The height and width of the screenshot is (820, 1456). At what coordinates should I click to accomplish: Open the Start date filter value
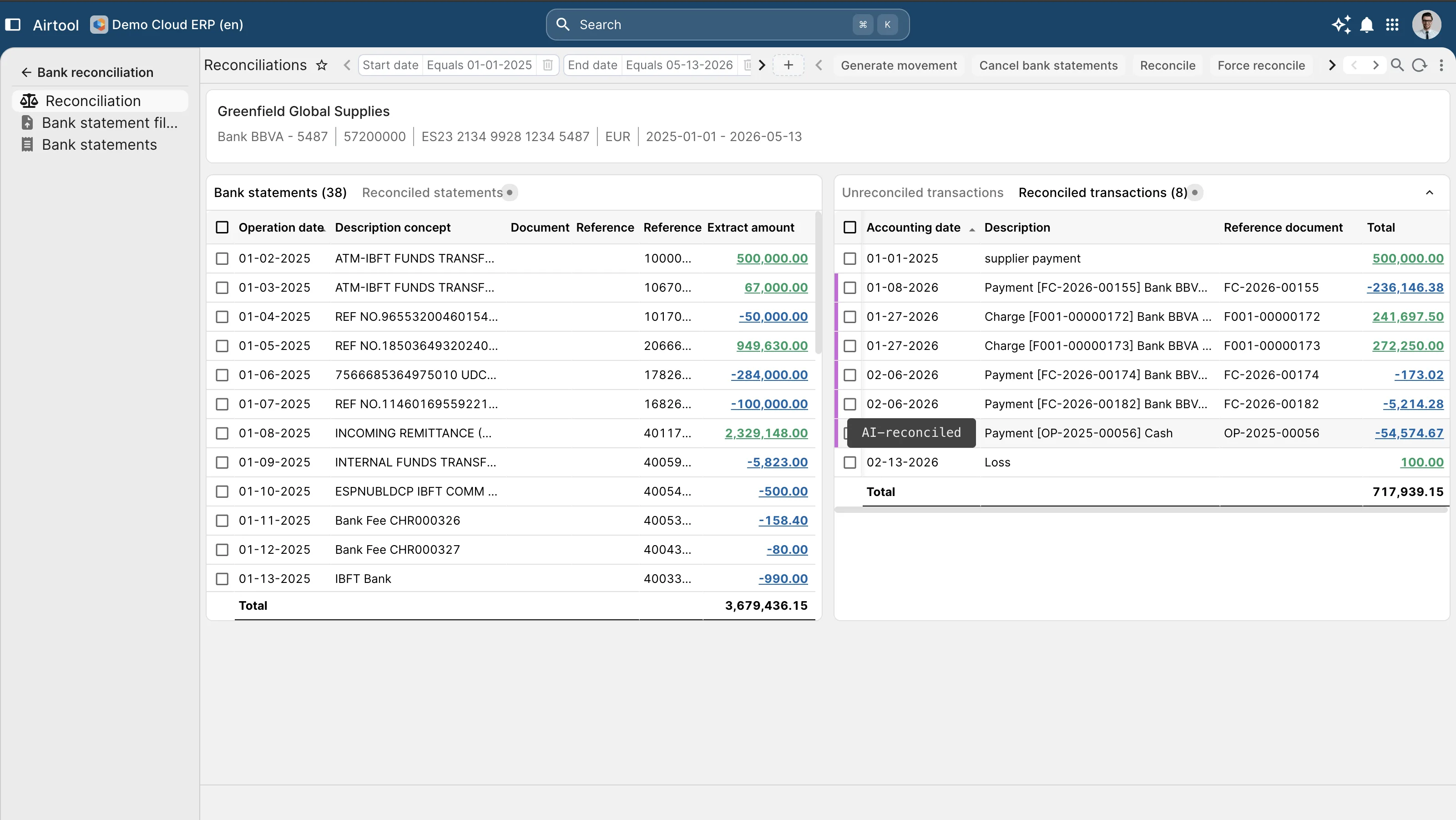[479, 65]
